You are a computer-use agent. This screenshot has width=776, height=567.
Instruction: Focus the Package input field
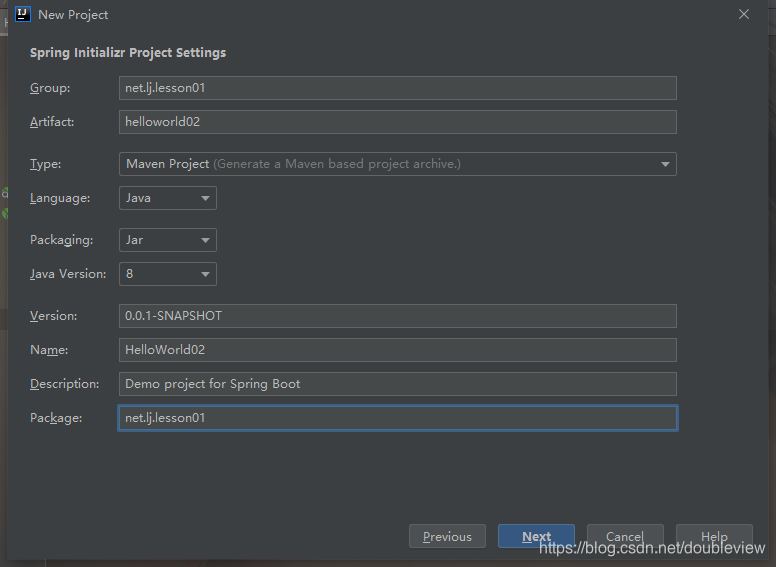(x=397, y=418)
